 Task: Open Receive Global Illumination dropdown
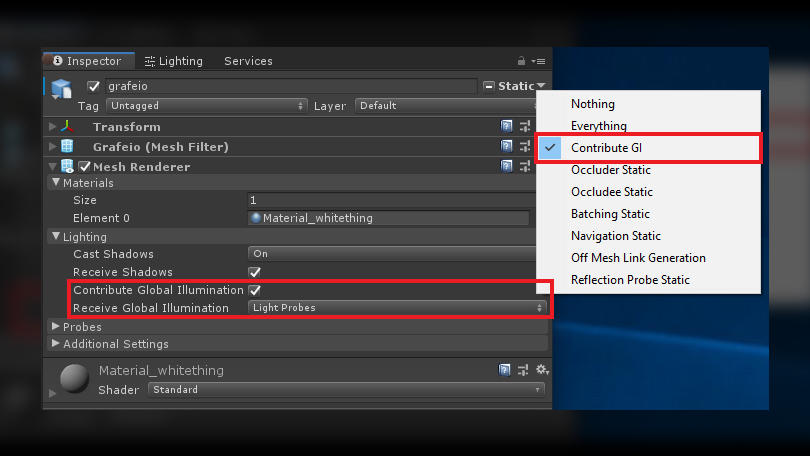pos(397,307)
